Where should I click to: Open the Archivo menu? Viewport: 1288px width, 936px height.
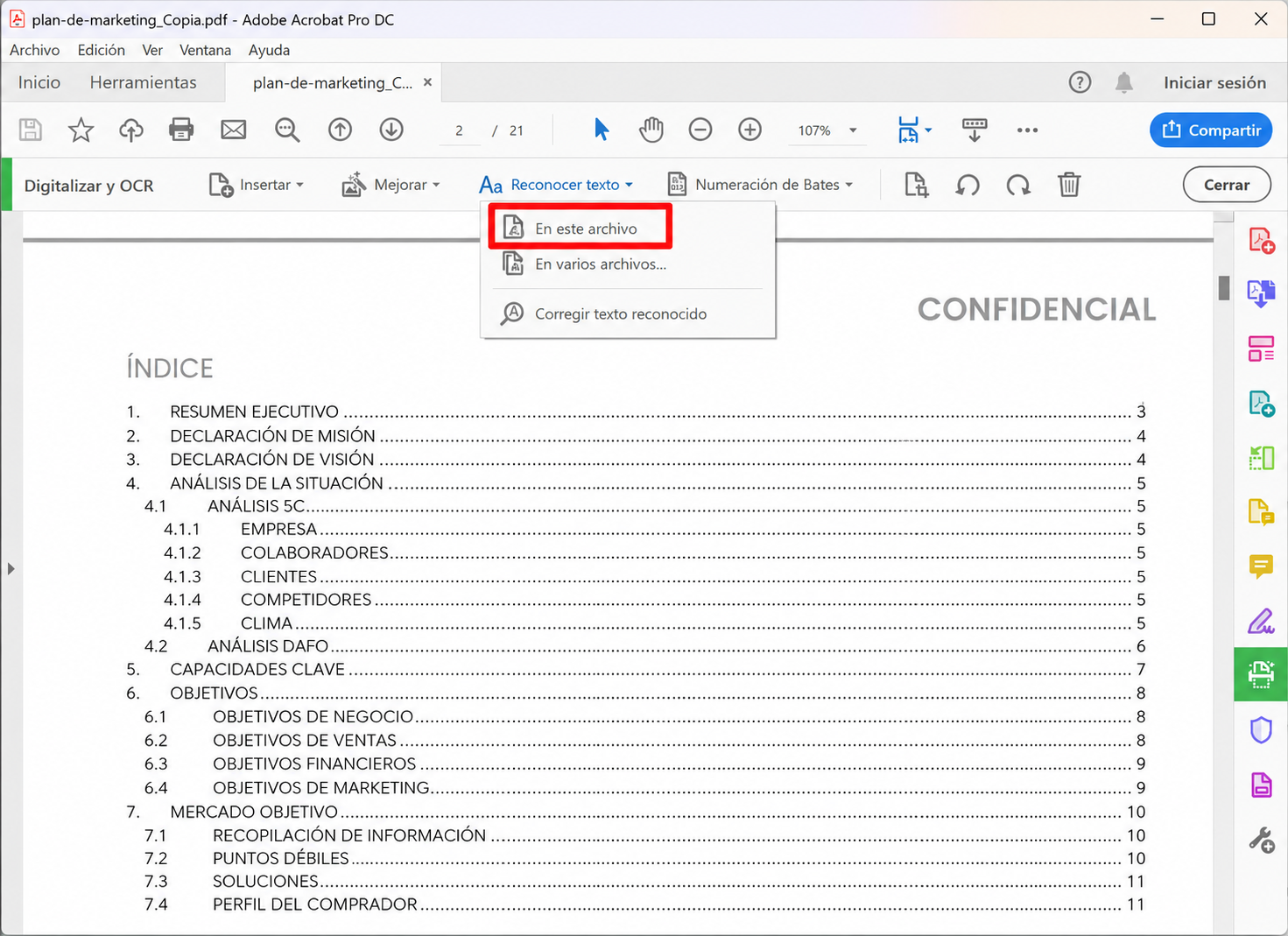pyautogui.click(x=35, y=50)
